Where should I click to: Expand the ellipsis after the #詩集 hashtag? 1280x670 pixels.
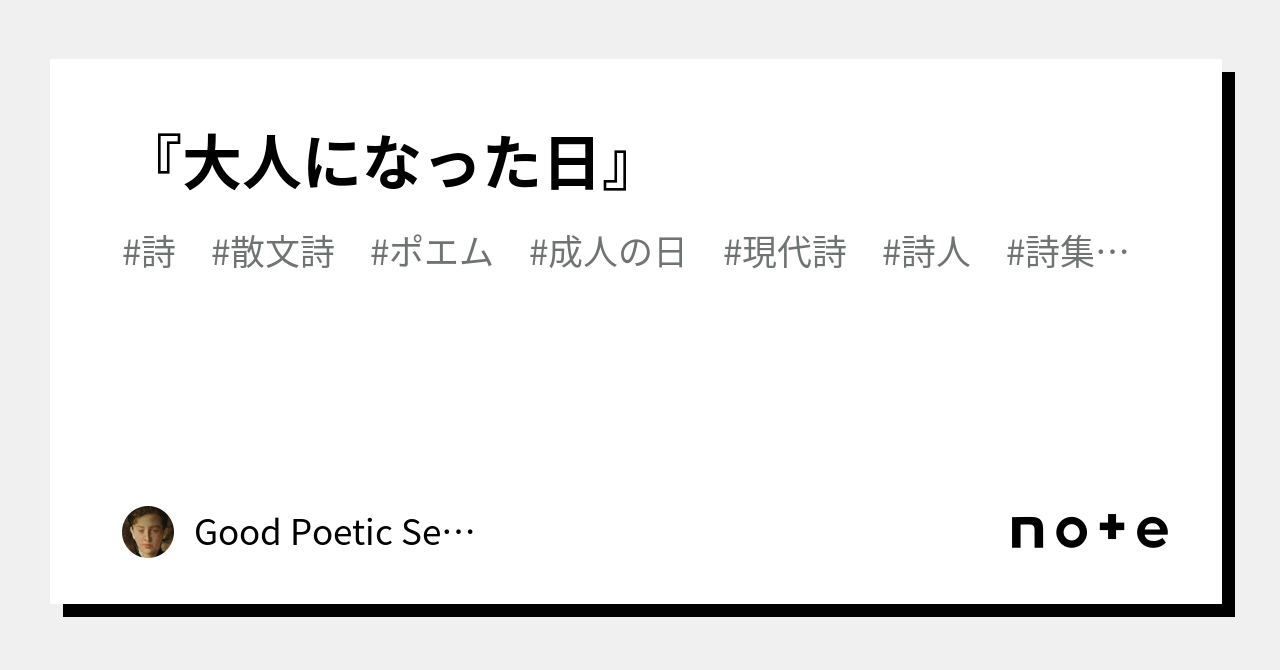point(1113,254)
